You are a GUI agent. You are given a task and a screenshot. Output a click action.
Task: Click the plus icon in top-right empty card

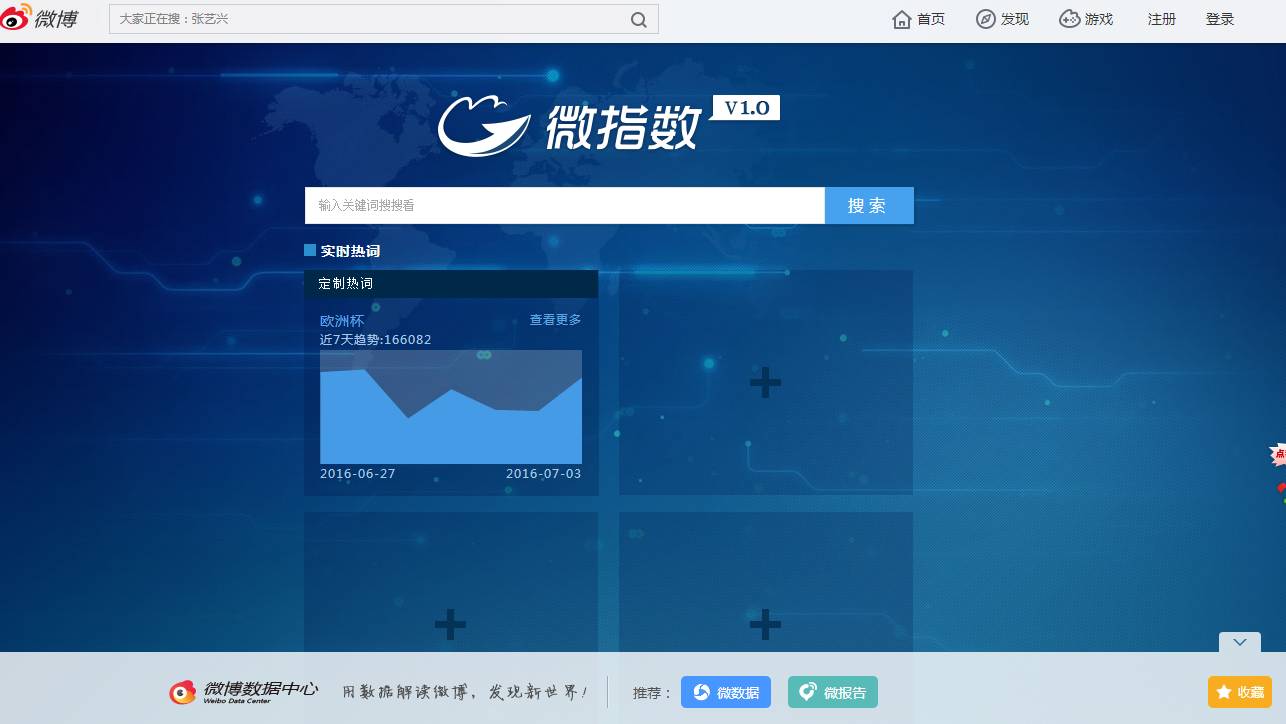coord(765,382)
